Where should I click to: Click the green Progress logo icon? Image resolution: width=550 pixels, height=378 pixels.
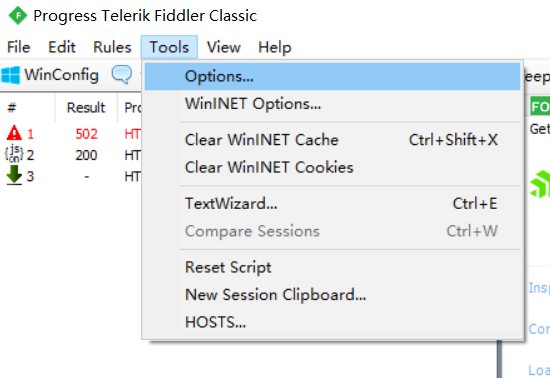point(540,184)
